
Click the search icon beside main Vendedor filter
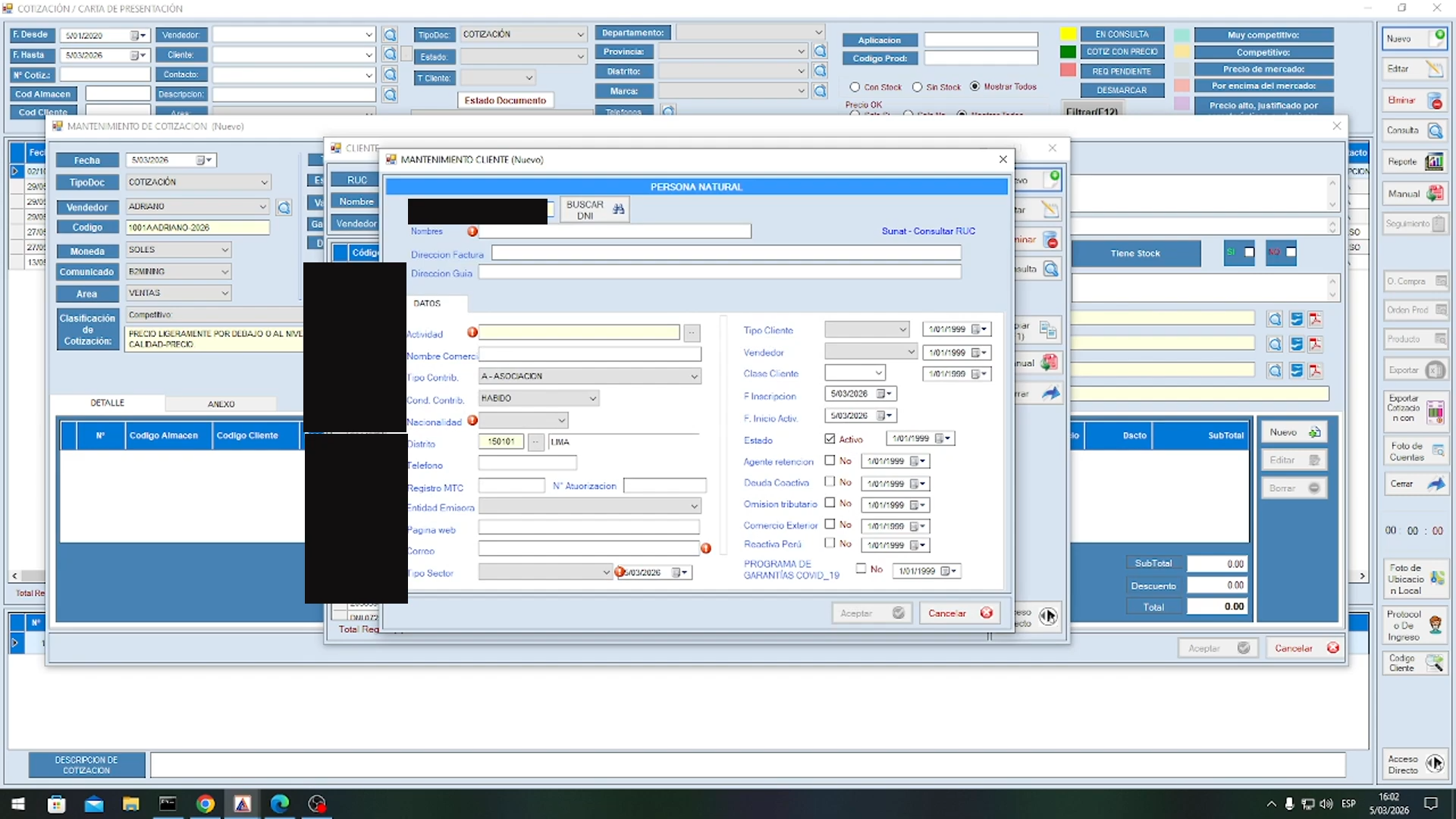pos(390,35)
